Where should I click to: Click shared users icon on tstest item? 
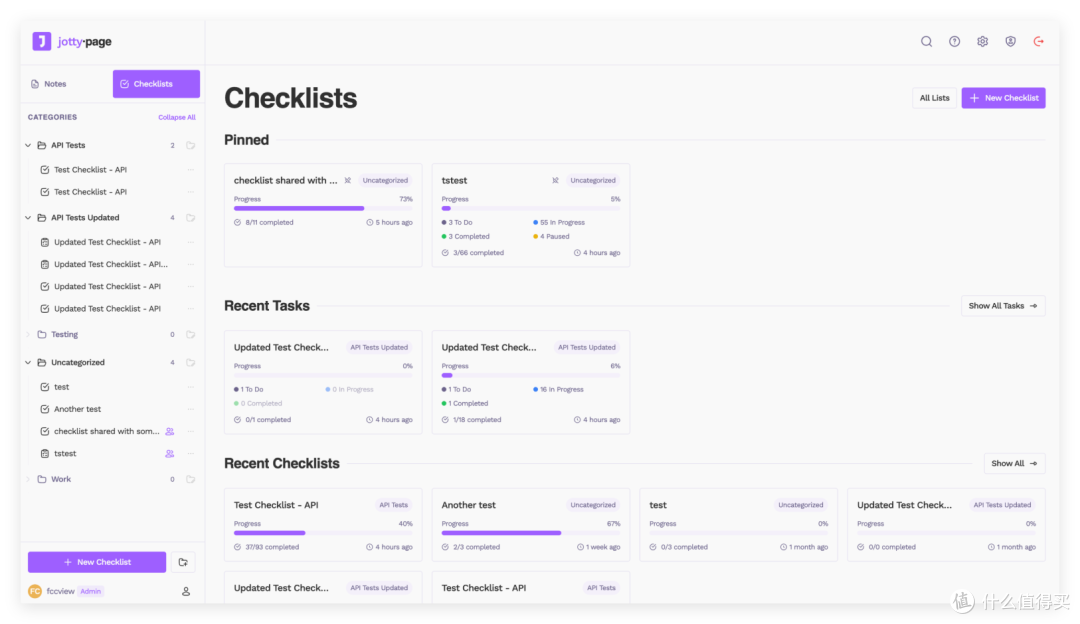(169, 453)
